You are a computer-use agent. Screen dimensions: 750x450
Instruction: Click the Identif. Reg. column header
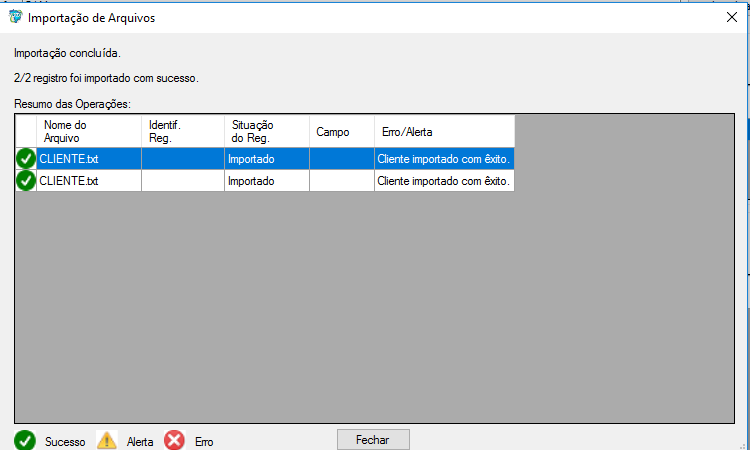(x=183, y=132)
